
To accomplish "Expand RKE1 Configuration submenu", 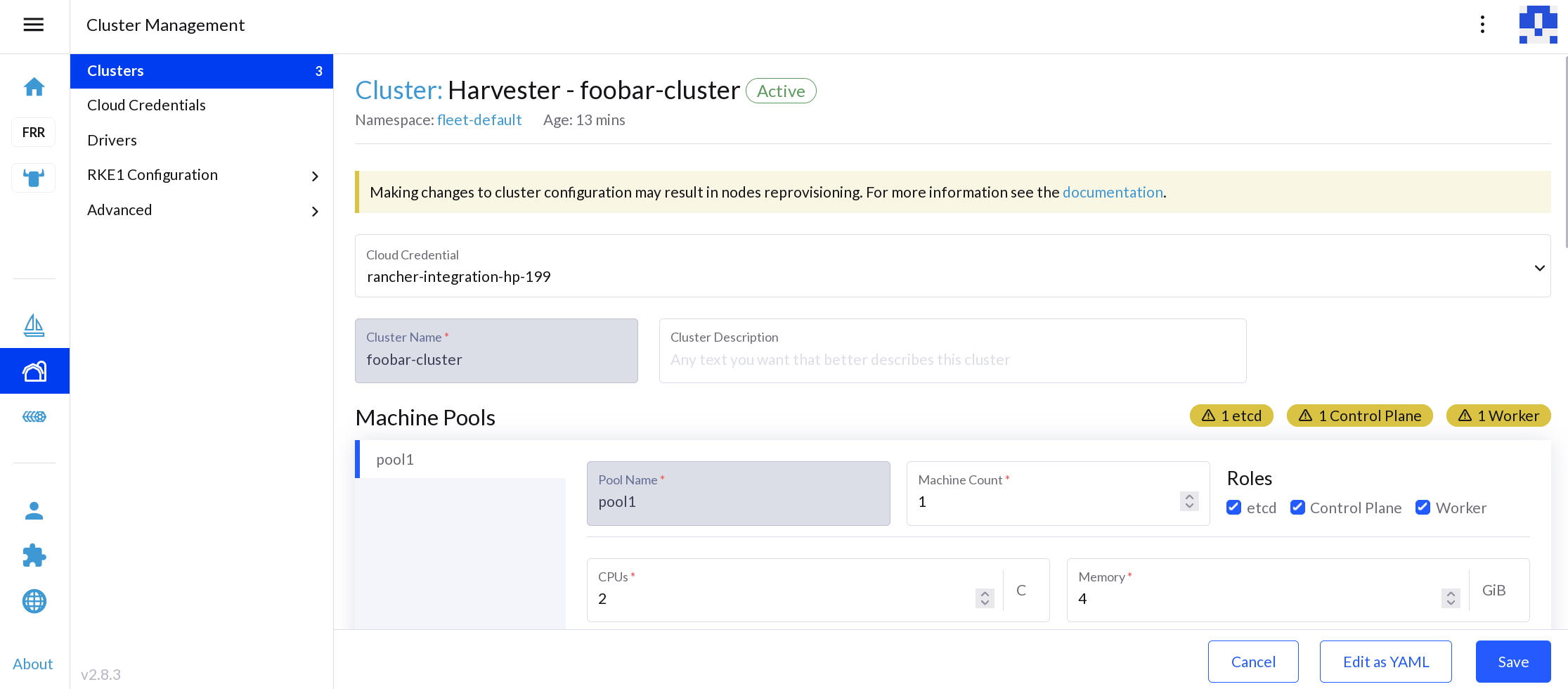I will coord(315,176).
